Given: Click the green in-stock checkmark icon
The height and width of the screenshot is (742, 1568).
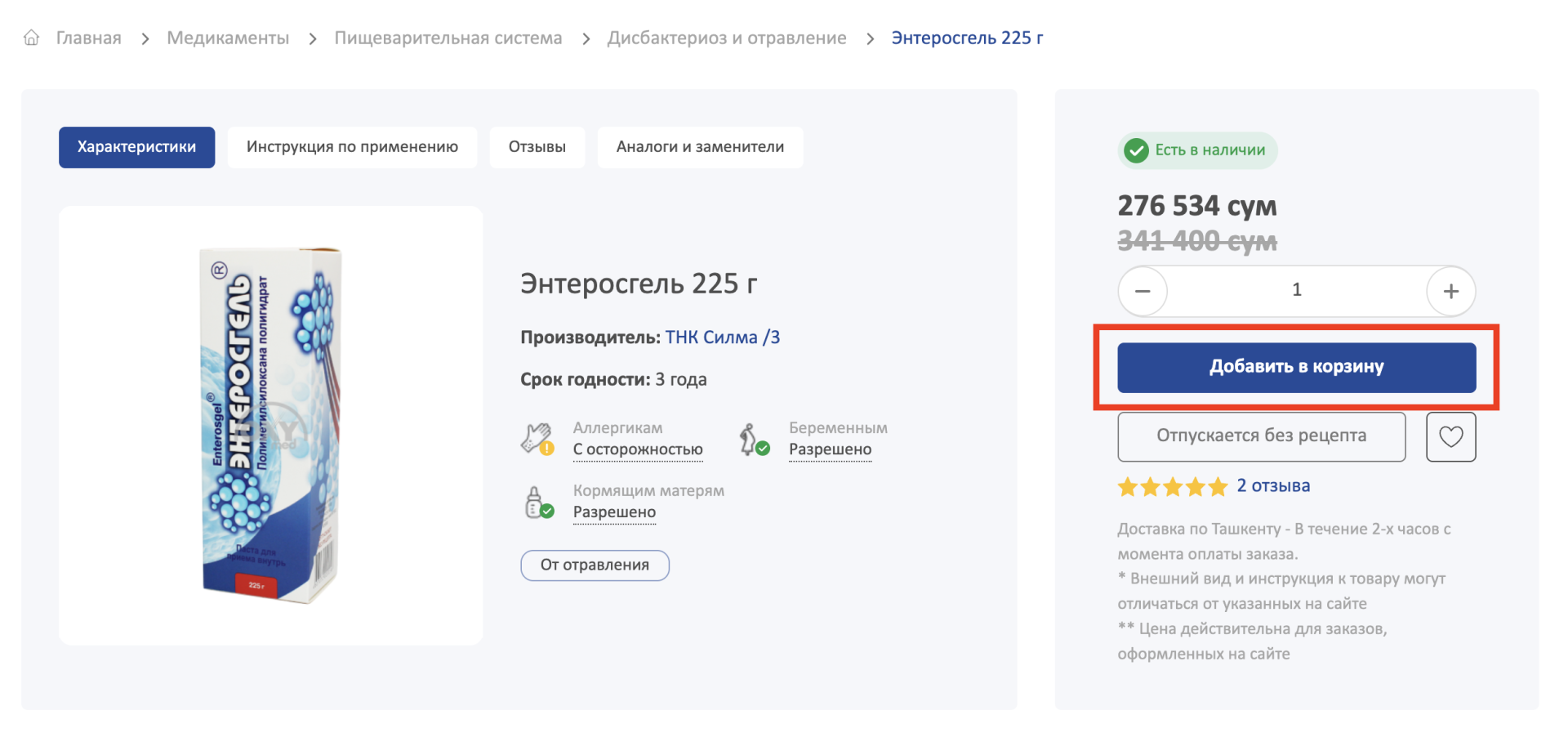Looking at the screenshot, I should tap(1136, 150).
